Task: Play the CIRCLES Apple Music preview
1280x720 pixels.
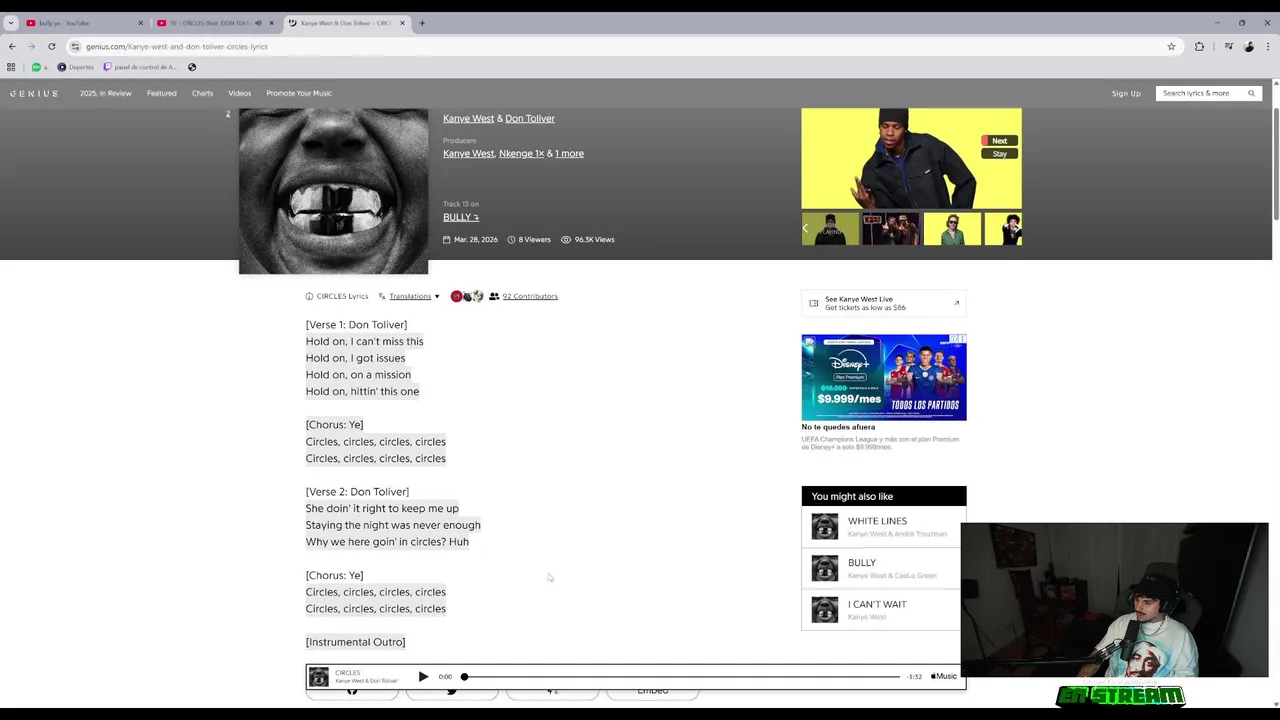Action: [423, 677]
